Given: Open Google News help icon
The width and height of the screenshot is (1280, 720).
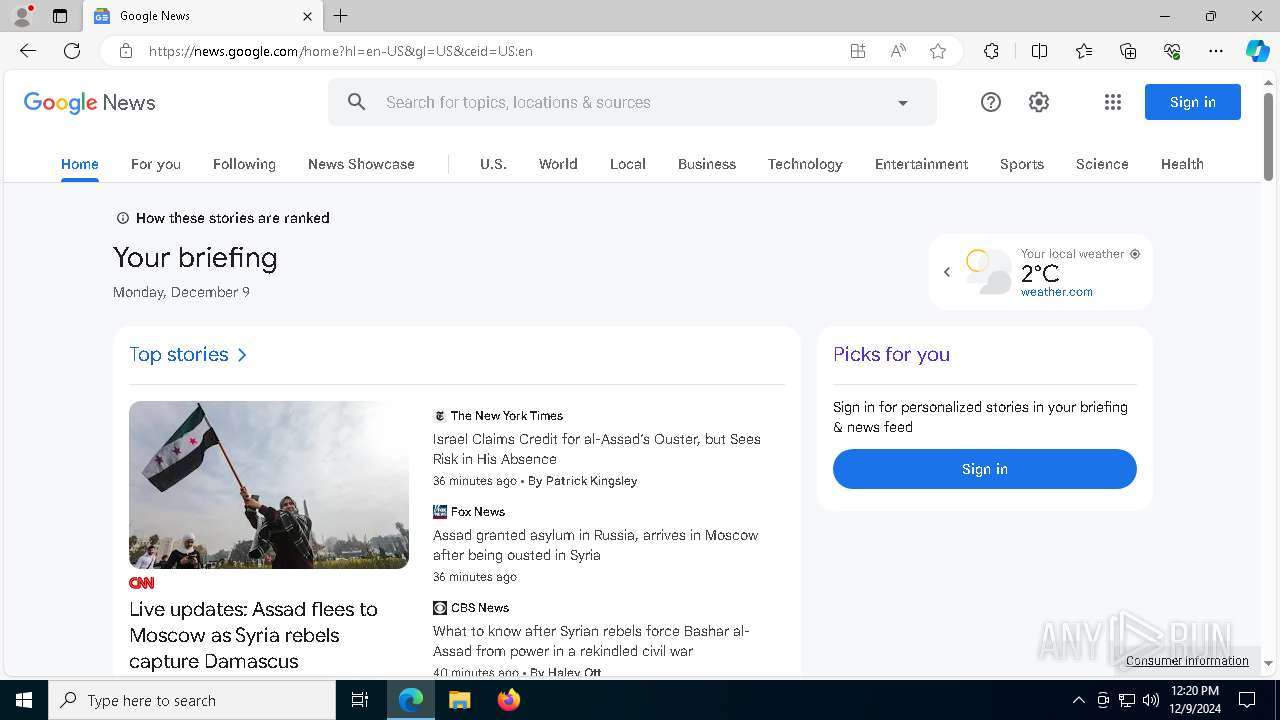Looking at the screenshot, I should point(990,102).
